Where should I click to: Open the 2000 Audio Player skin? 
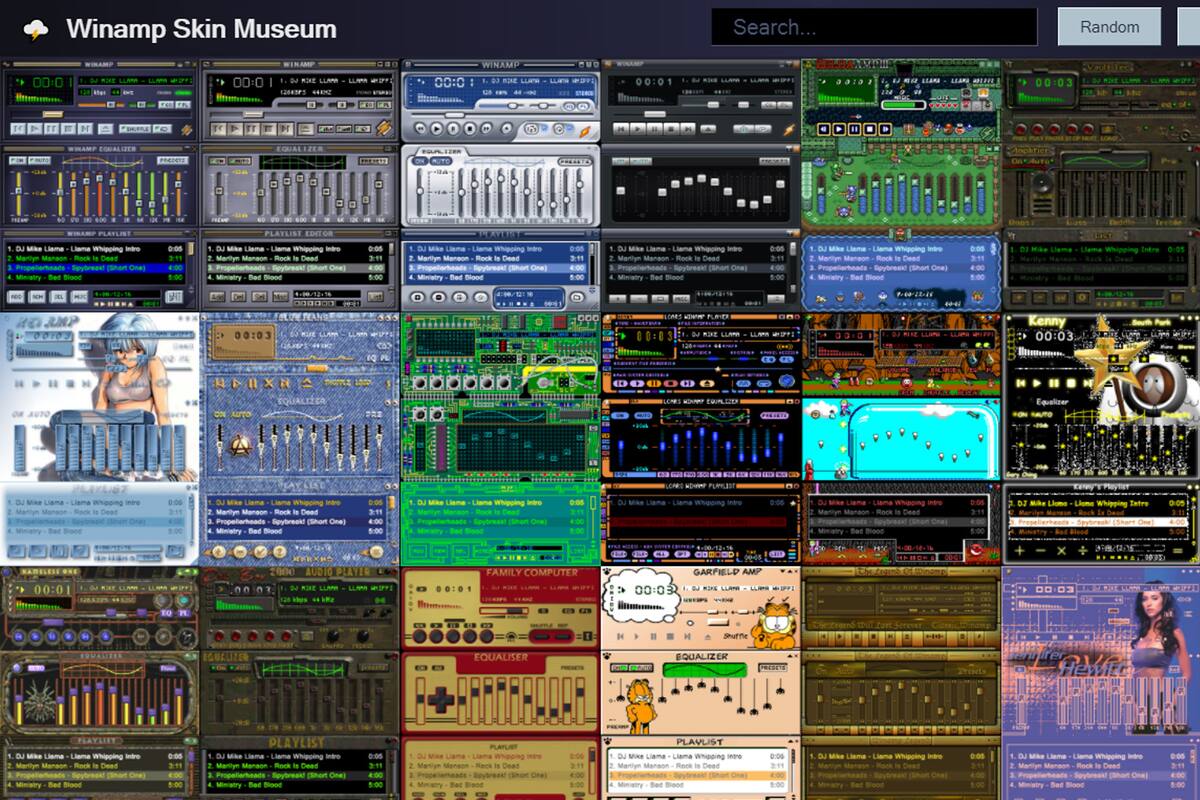[300, 684]
